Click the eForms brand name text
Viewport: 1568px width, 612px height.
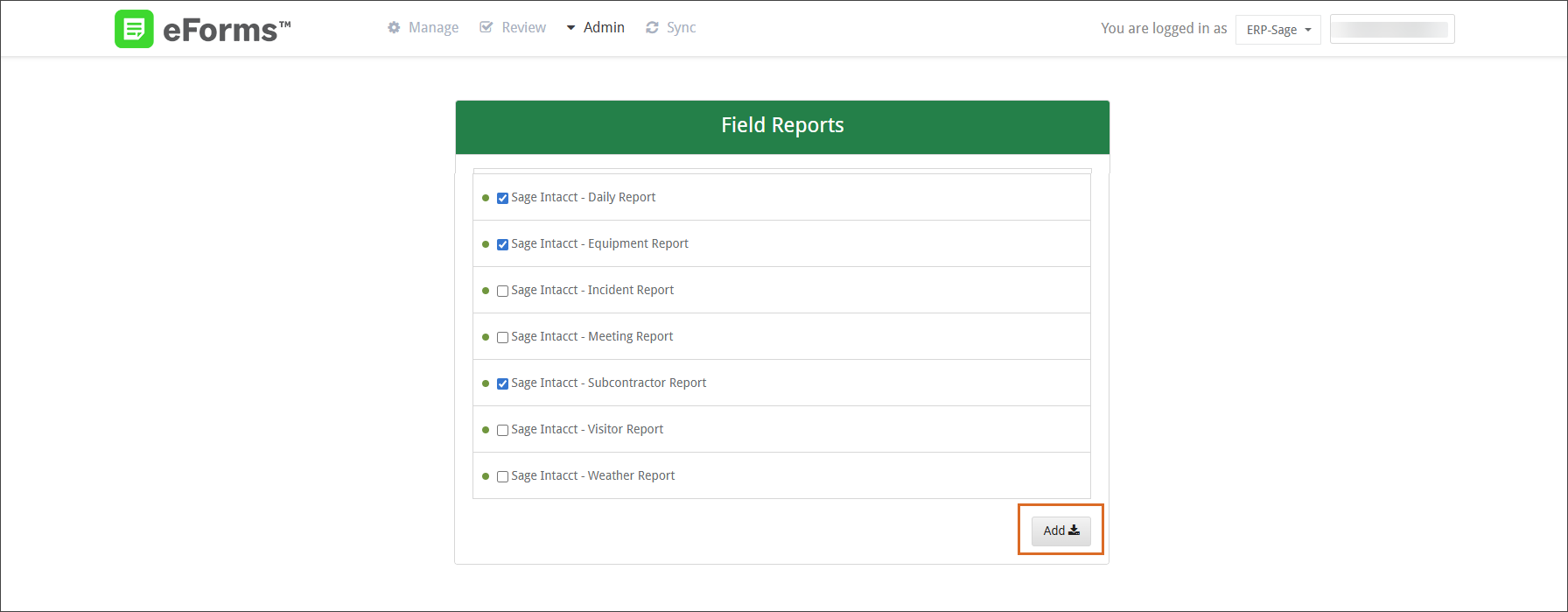tap(227, 30)
